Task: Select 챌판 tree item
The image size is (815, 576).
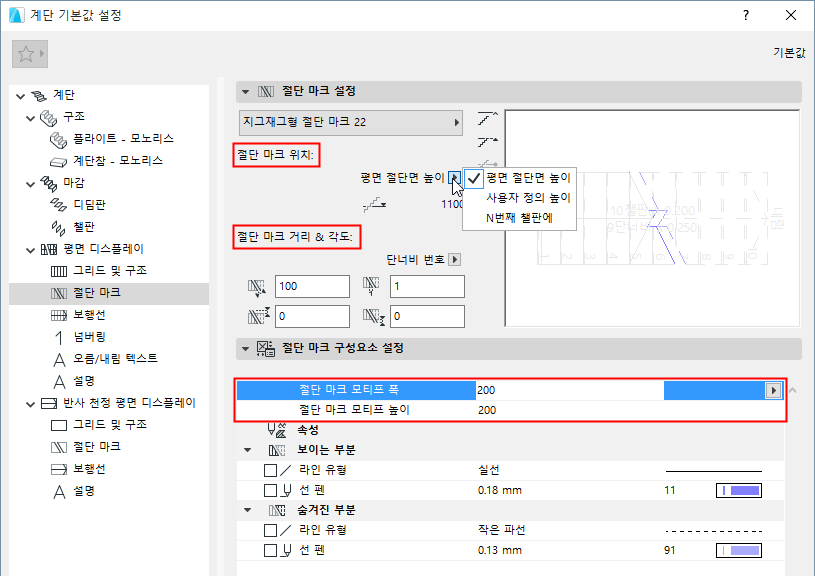Action: click(84, 227)
